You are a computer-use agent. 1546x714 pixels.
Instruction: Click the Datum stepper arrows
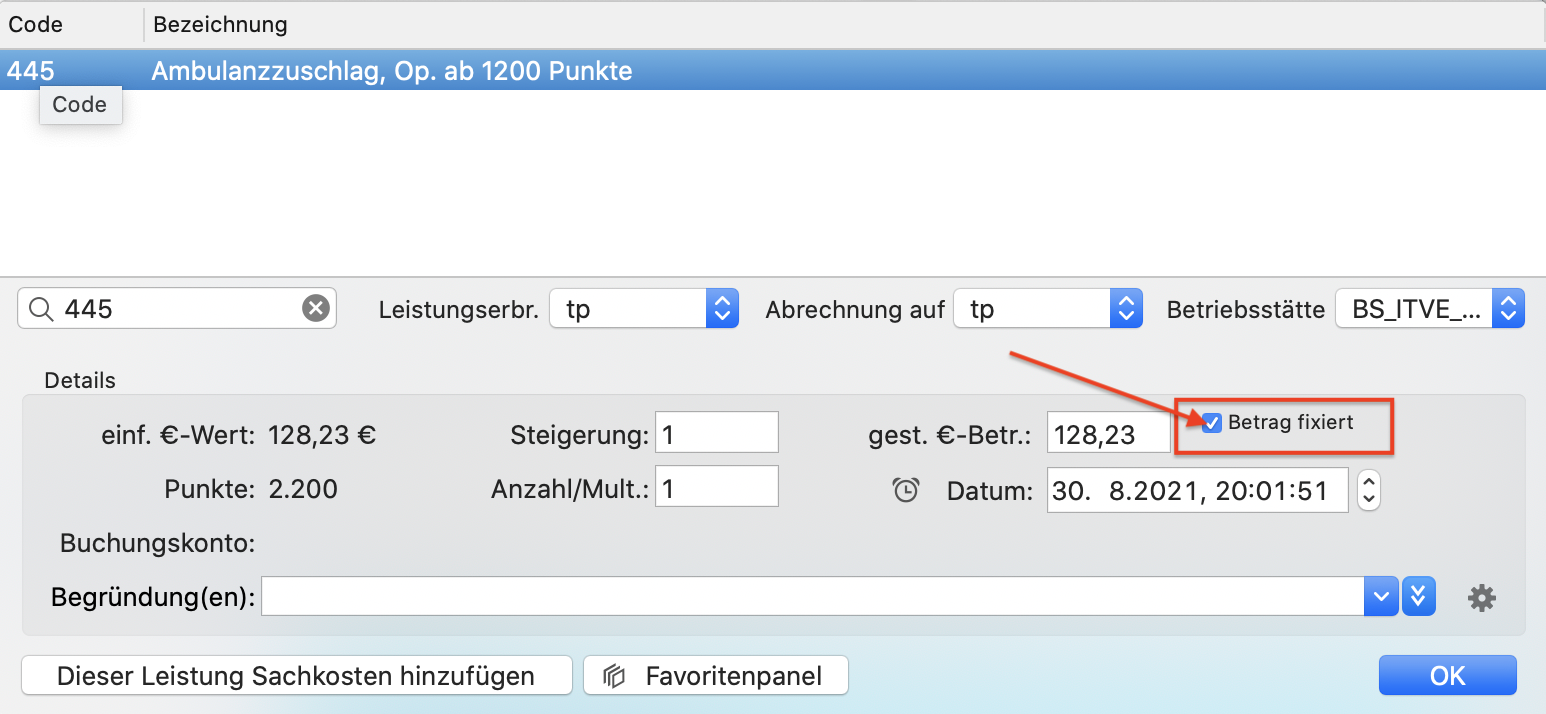pos(1369,490)
